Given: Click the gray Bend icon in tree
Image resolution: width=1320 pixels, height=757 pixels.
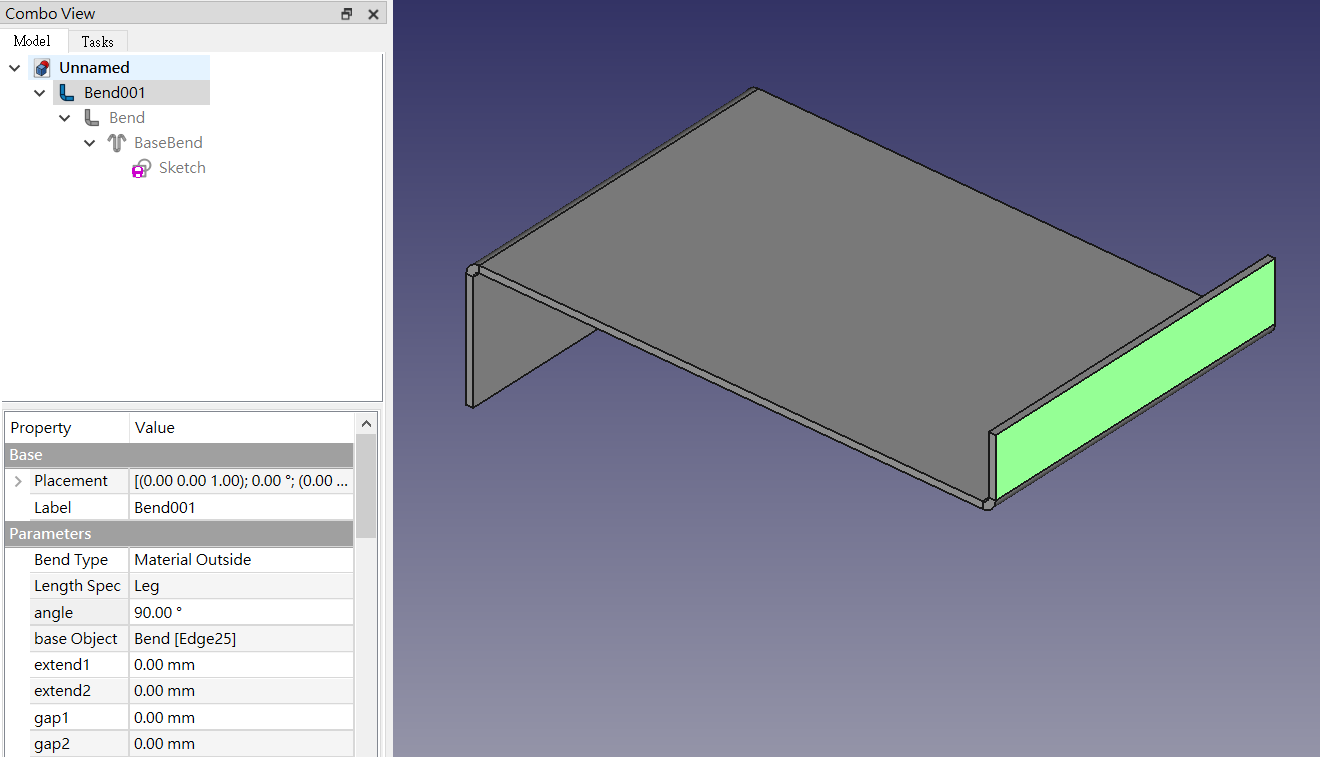Looking at the screenshot, I should [92, 118].
